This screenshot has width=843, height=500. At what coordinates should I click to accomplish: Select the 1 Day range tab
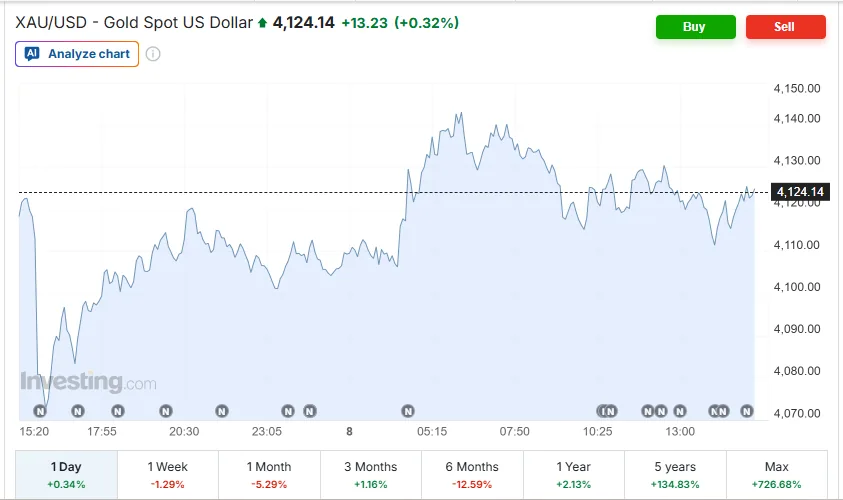click(x=66, y=475)
